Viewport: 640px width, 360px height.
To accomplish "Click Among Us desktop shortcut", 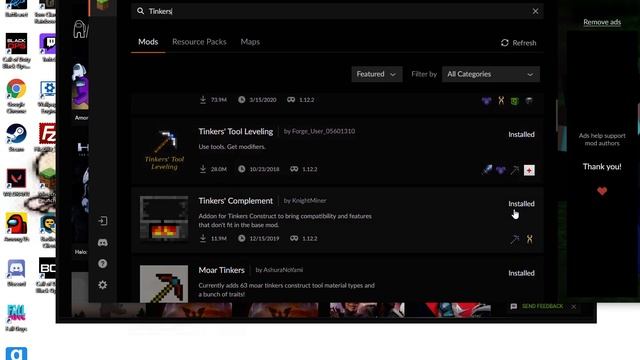I will pyautogui.click(x=16, y=227).
